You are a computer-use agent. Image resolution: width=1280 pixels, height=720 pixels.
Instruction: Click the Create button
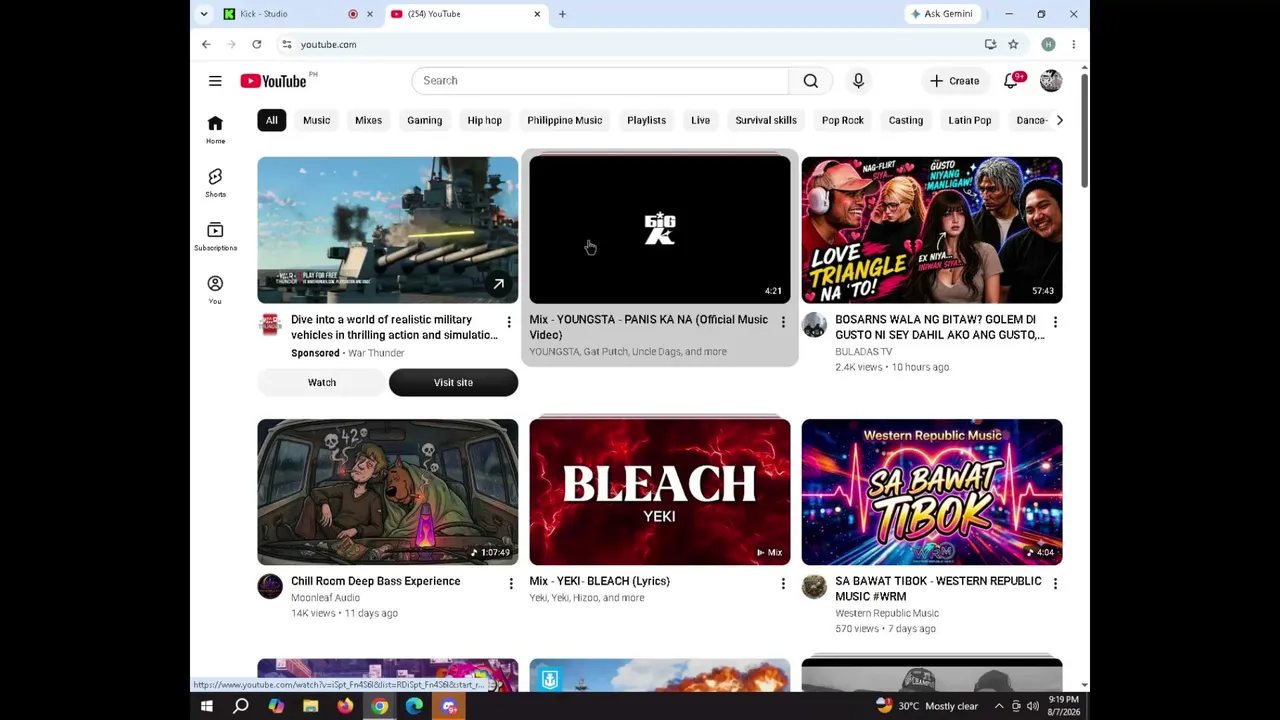point(955,81)
